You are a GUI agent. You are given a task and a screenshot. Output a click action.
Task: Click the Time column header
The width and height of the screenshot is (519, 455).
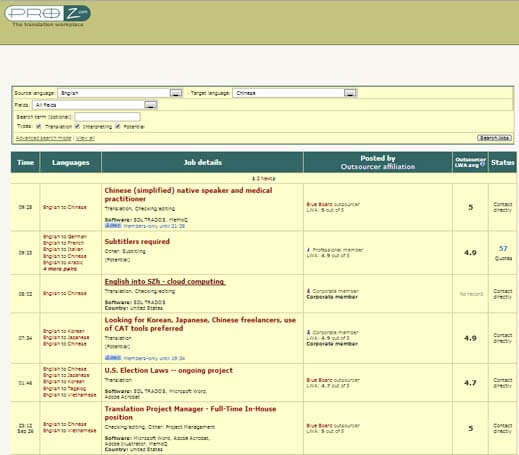point(25,162)
